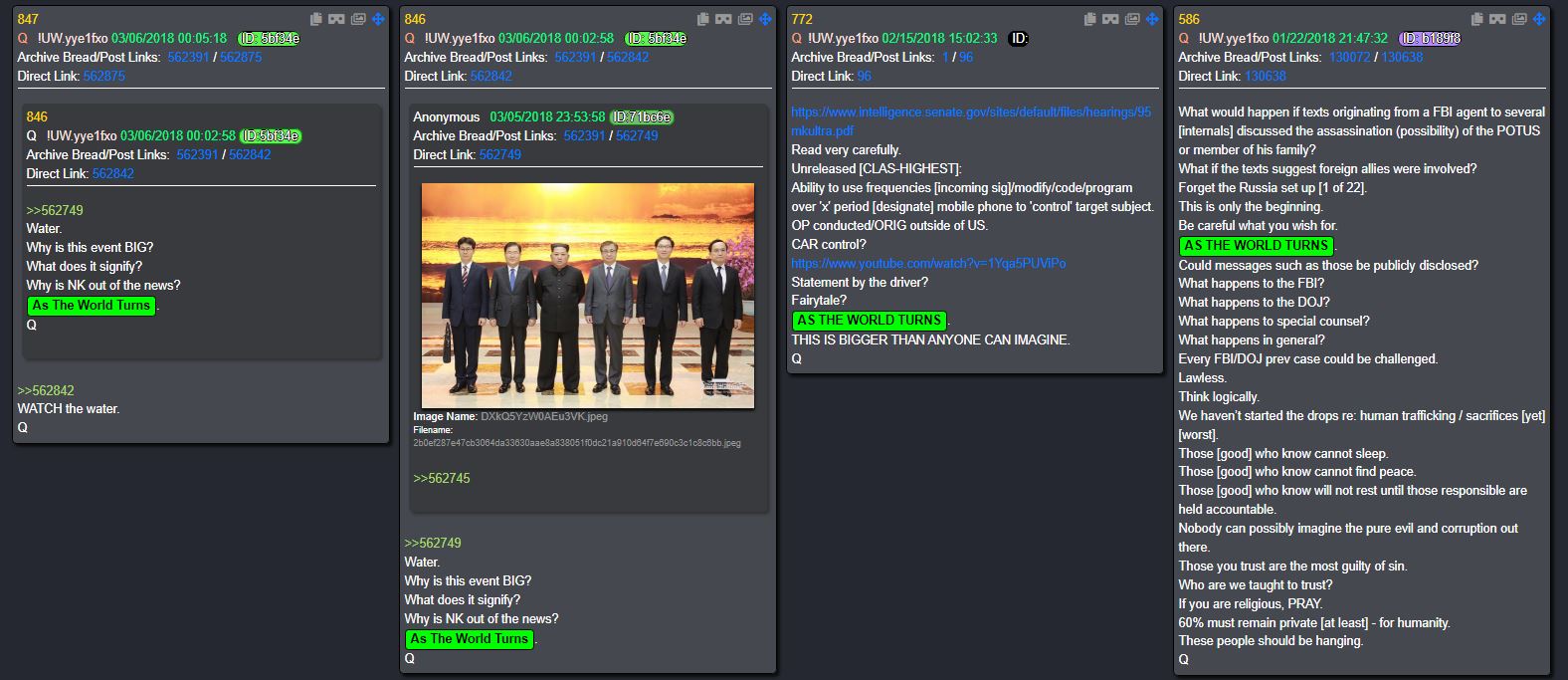Click the >>562842 reply reference in post 847
The image size is (1568, 680).
pos(46,391)
